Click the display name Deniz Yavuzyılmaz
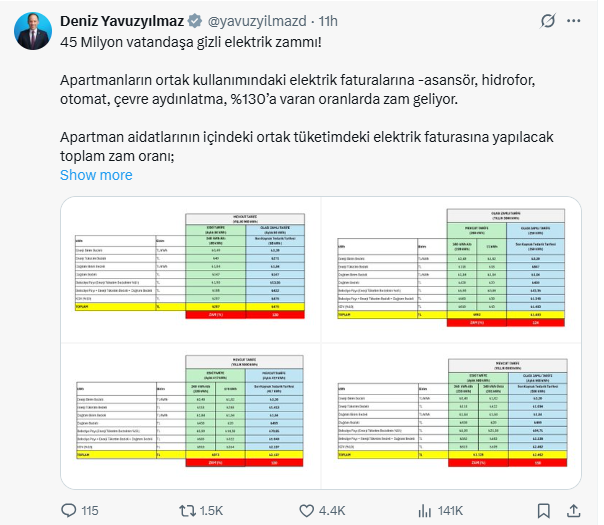Viewport: 604px width, 525px height. pyautogui.click(x=124, y=20)
